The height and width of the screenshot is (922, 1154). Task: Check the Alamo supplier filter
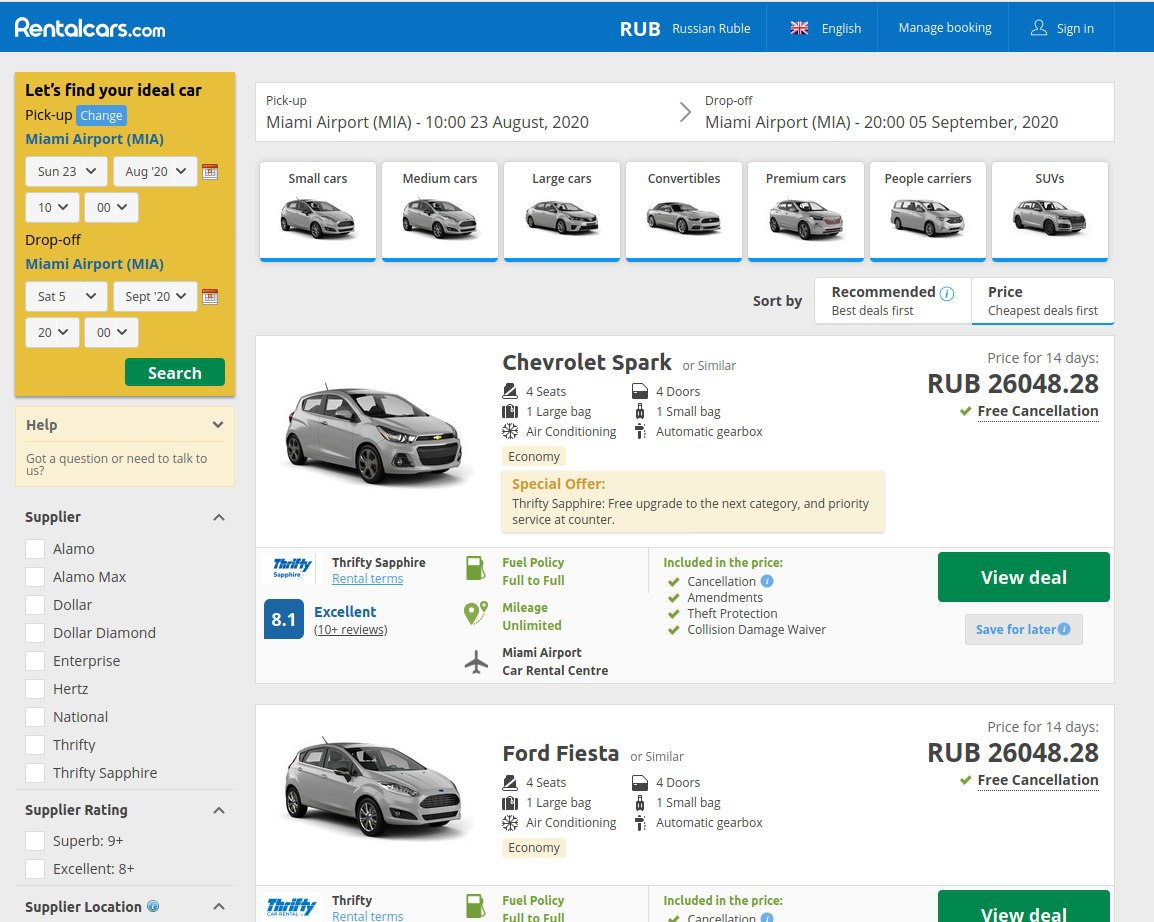click(35, 549)
